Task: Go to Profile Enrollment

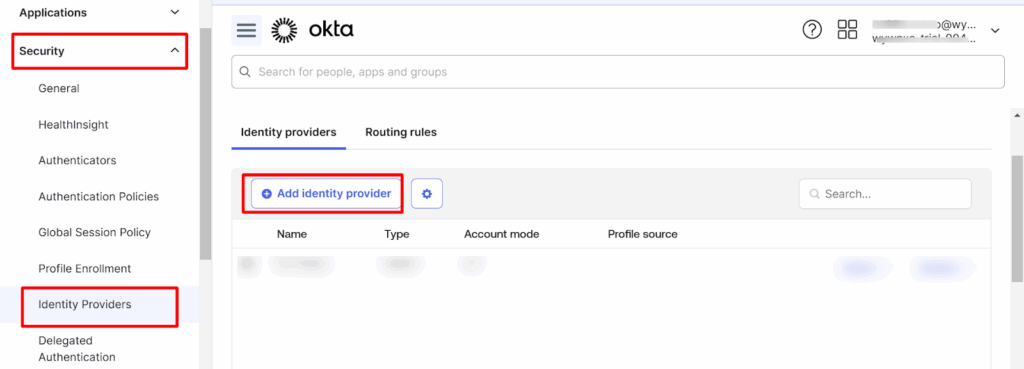Action: coord(85,268)
